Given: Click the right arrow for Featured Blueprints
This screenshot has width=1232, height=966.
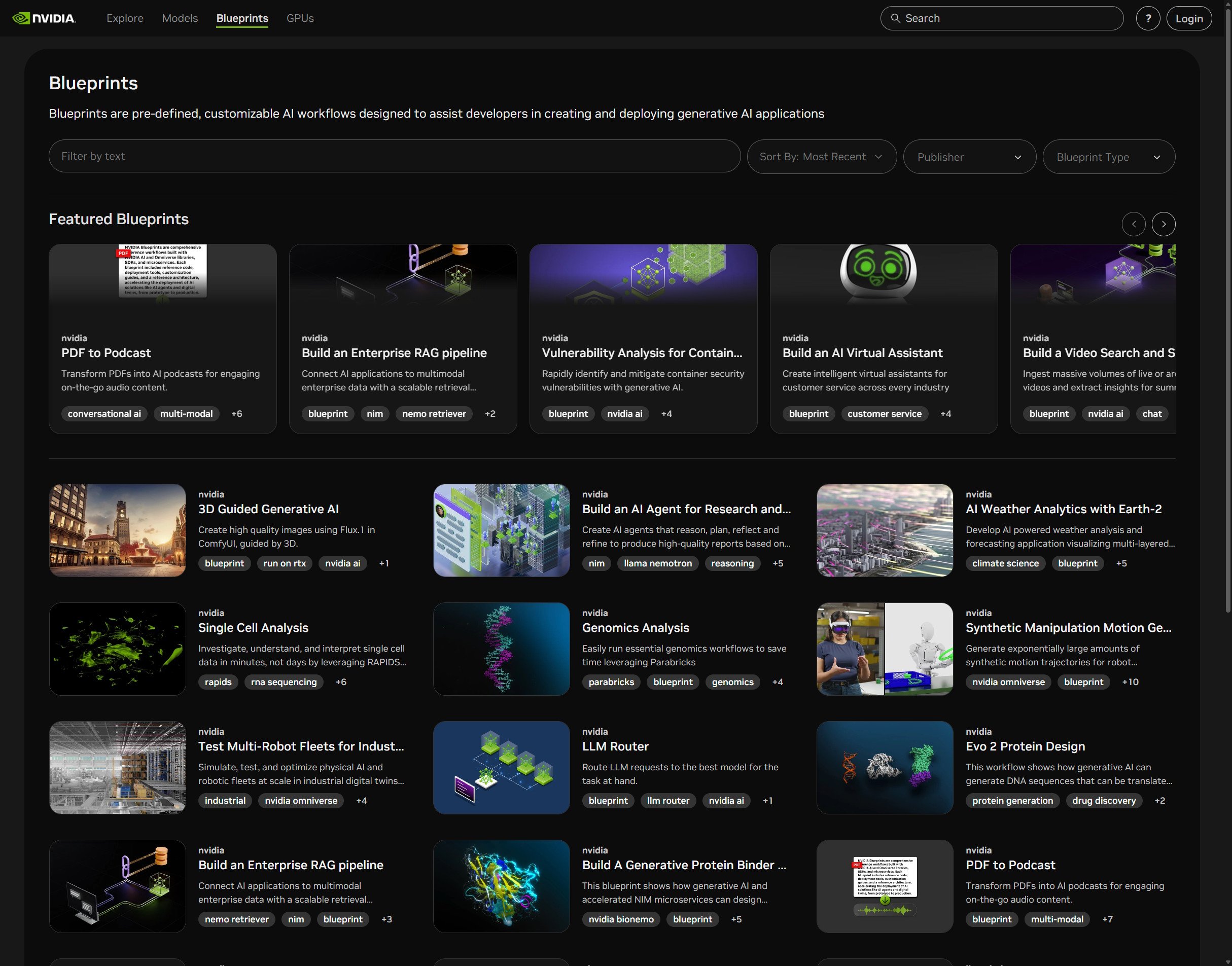Looking at the screenshot, I should [1164, 224].
